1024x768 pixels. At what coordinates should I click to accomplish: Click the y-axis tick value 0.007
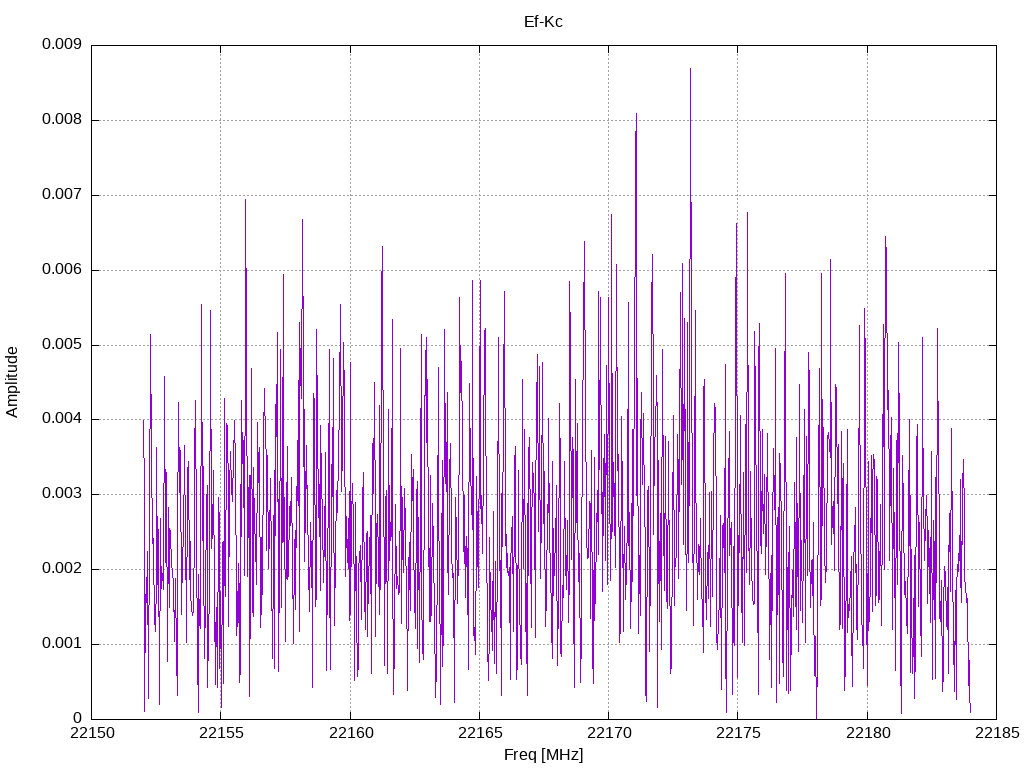tap(62, 195)
